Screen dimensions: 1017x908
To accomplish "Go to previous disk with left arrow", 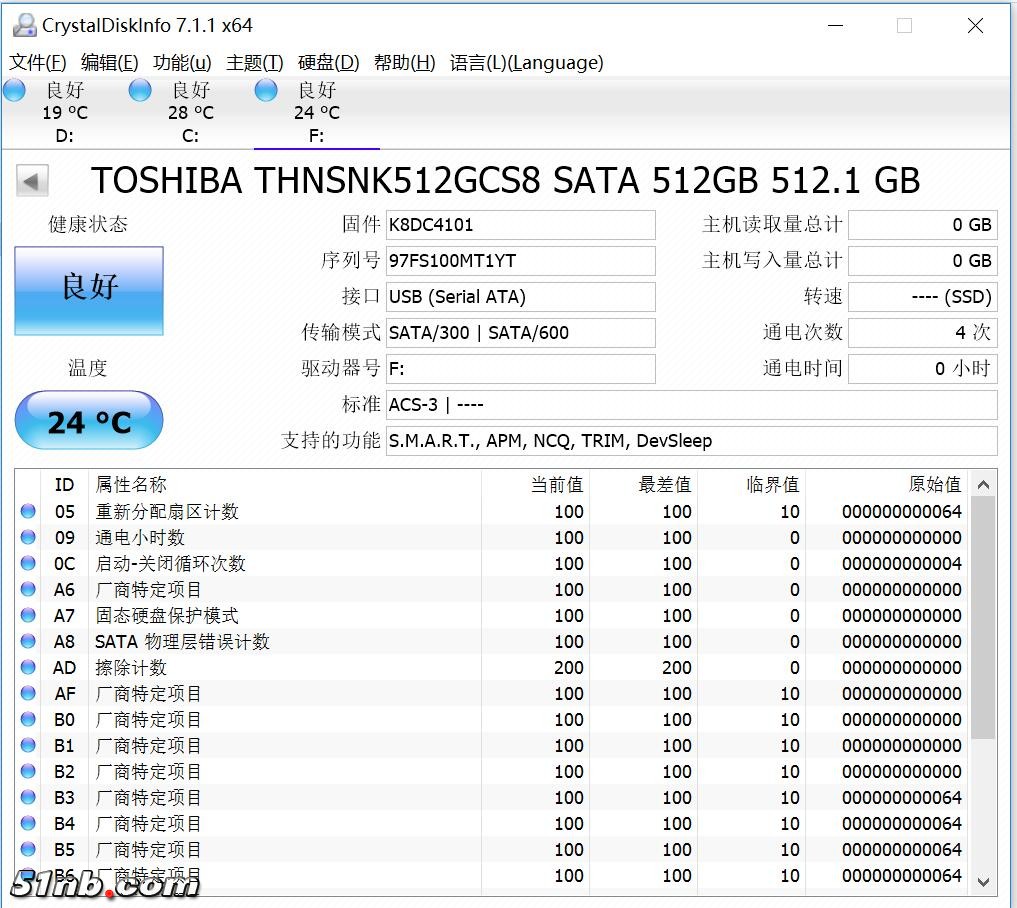I will point(32,181).
